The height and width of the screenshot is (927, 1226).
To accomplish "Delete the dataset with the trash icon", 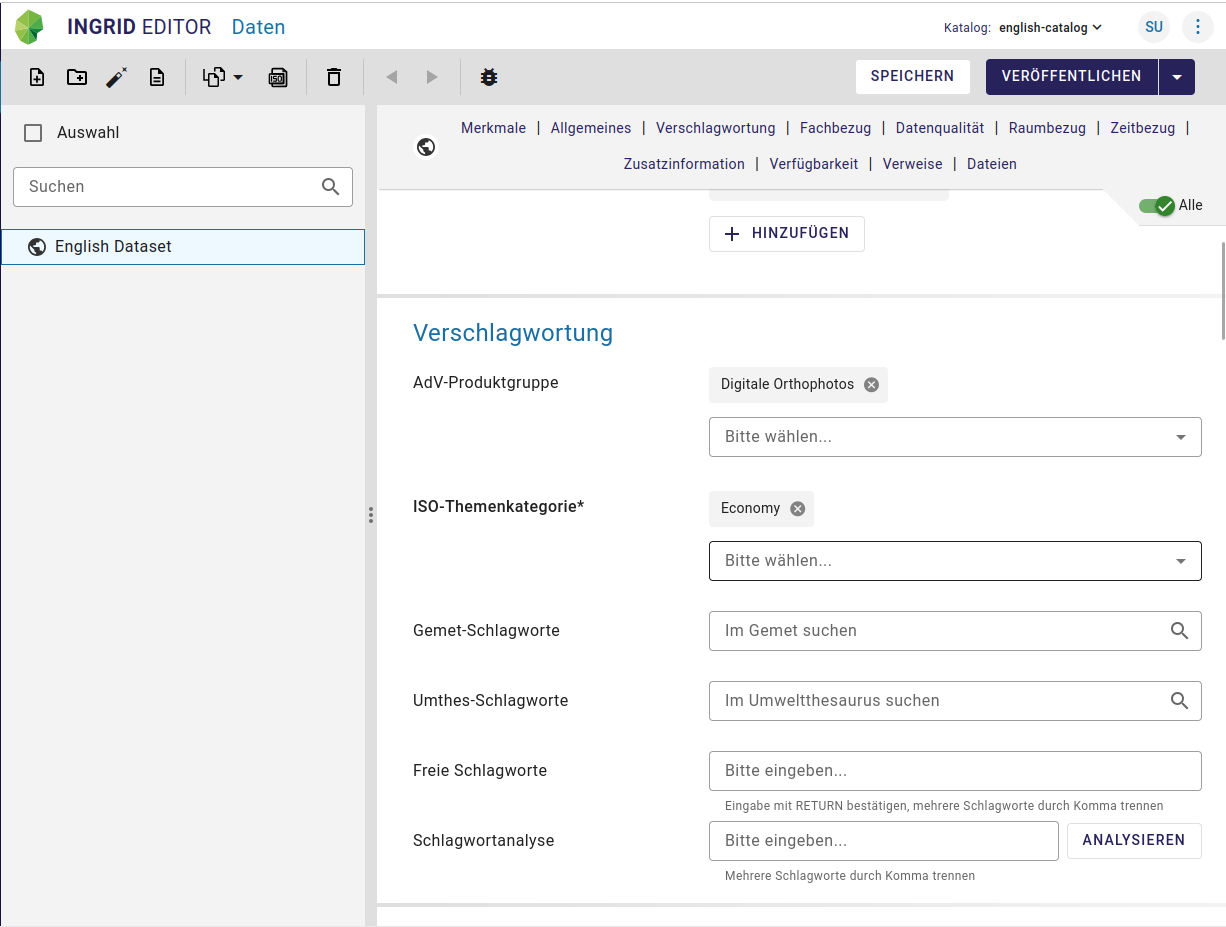I will (x=333, y=76).
